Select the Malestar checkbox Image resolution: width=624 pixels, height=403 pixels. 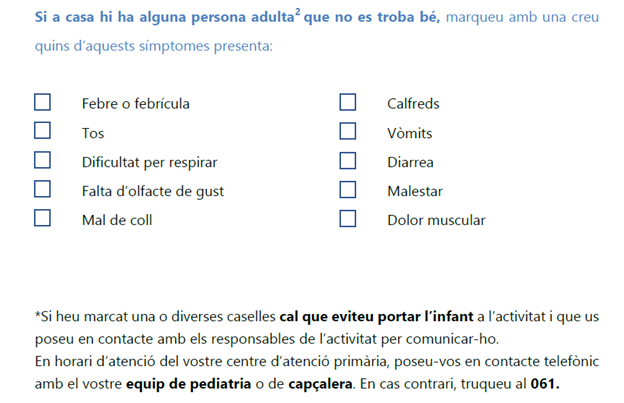347,189
